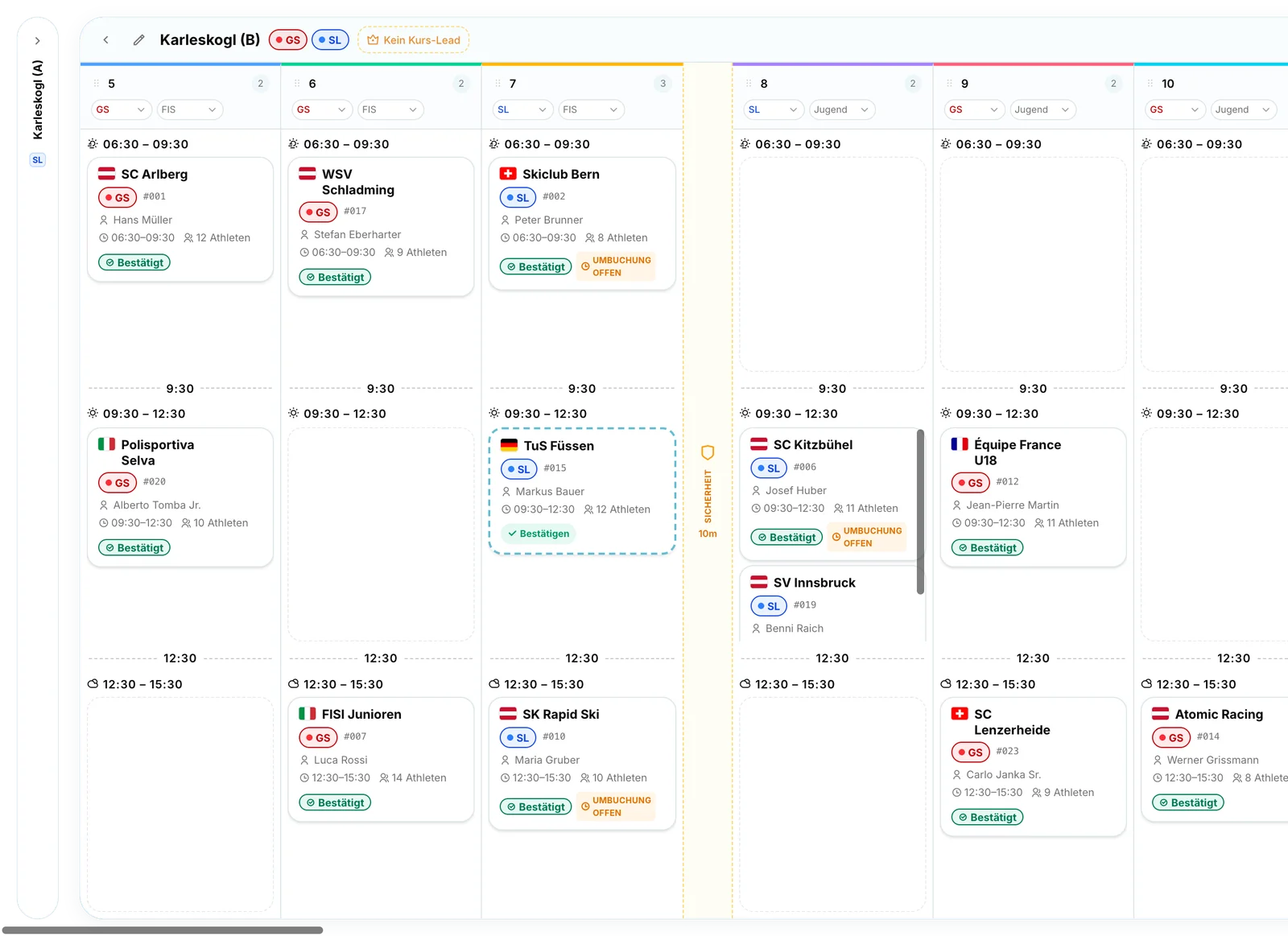This screenshot has width=1288, height=936.
Task: Open the GS discipline dropdown in lane 10
Action: click(x=1174, y=109)
